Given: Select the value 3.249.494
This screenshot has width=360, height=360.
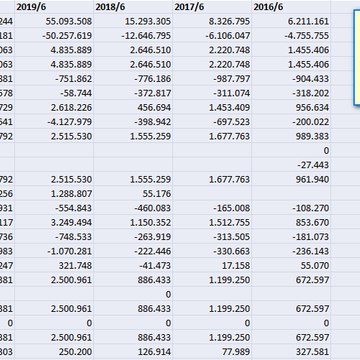Looking at the screenshot, I should tap(54, 222).
